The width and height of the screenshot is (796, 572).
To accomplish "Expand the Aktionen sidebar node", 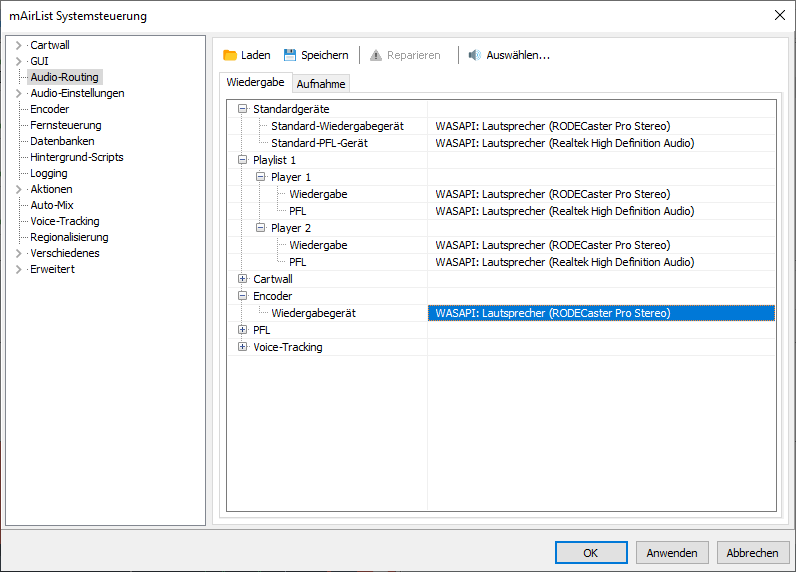I will (x=19, y=189).
